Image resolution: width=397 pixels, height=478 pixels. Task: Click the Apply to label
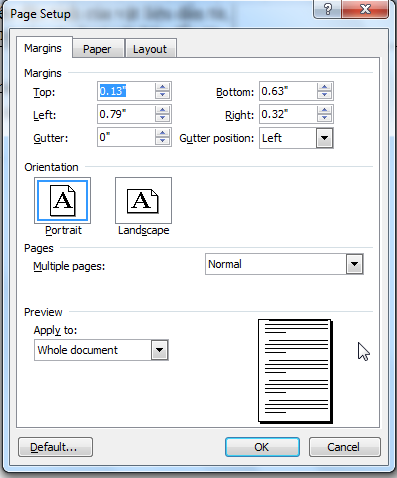pos(55,330)
